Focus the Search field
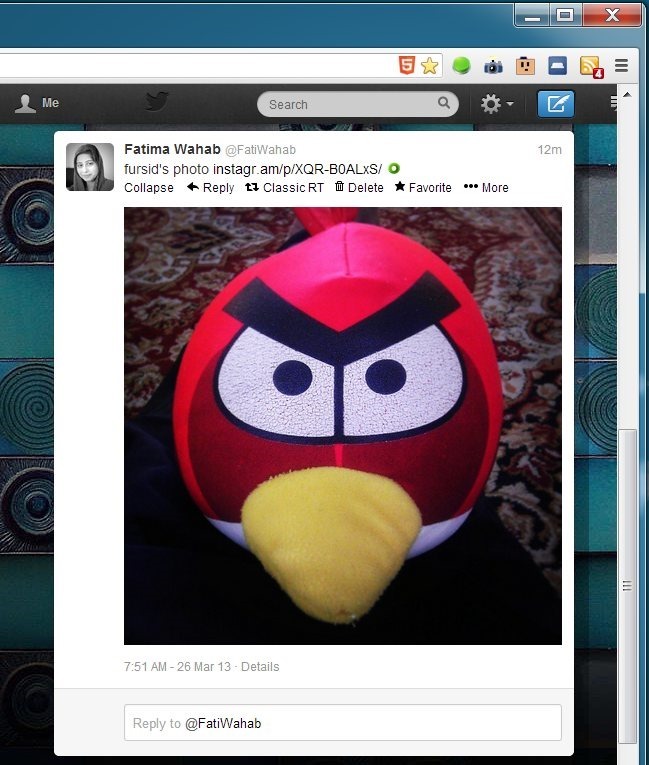 [358, 104]
